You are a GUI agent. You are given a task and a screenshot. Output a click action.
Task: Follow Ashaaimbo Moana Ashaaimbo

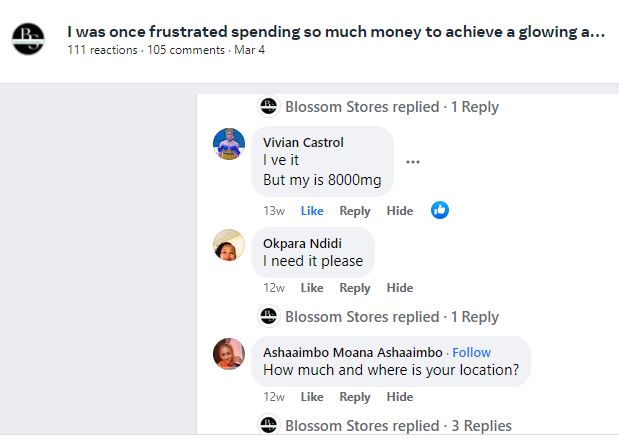coord(471,352)
